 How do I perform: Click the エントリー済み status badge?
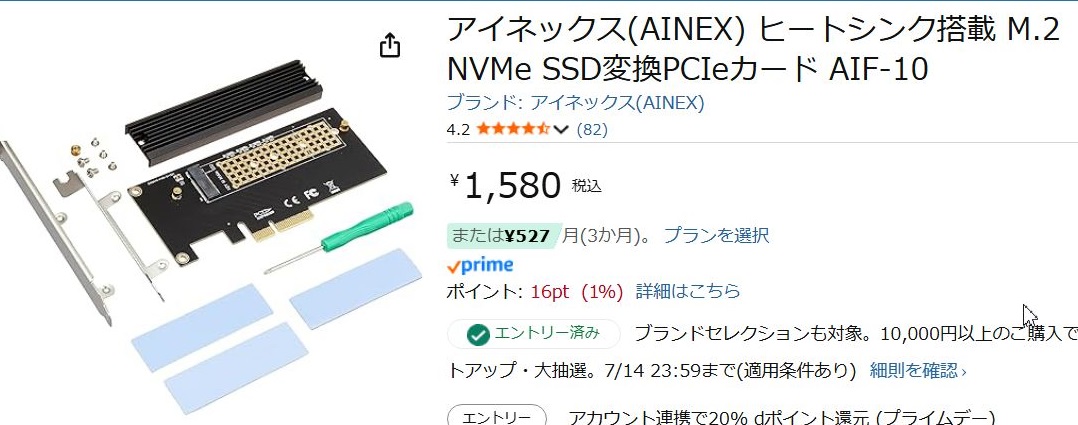click(x=534, y=334)
